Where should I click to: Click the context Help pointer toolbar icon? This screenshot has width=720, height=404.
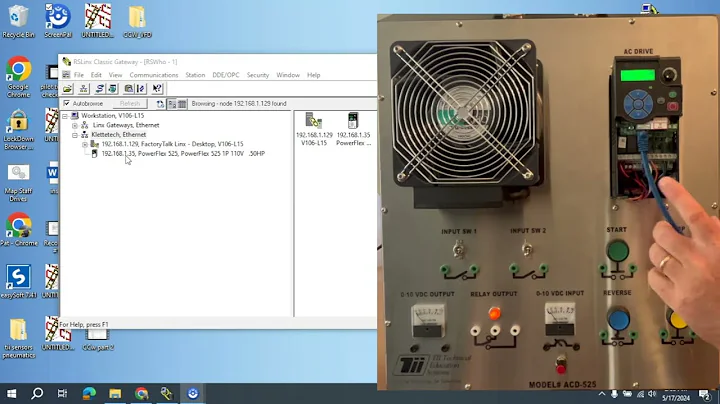(157, 89)
